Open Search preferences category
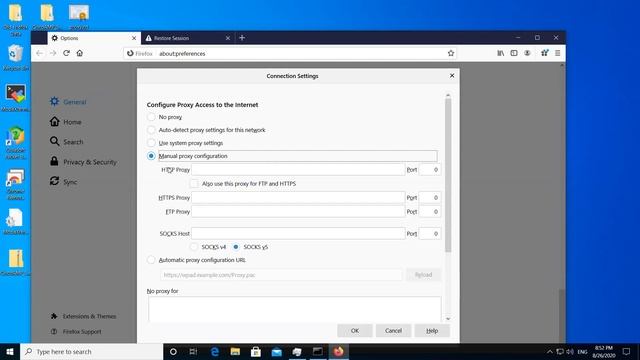The height and width of the screenshot is (360, 640). tap(67, 142)
